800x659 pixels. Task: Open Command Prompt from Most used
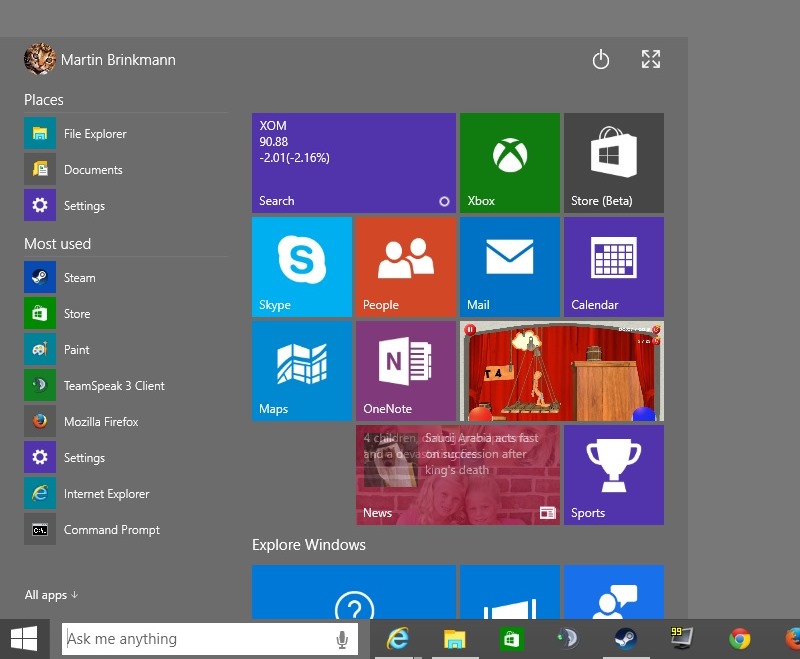pyautogui.click(x=126, y=529)
